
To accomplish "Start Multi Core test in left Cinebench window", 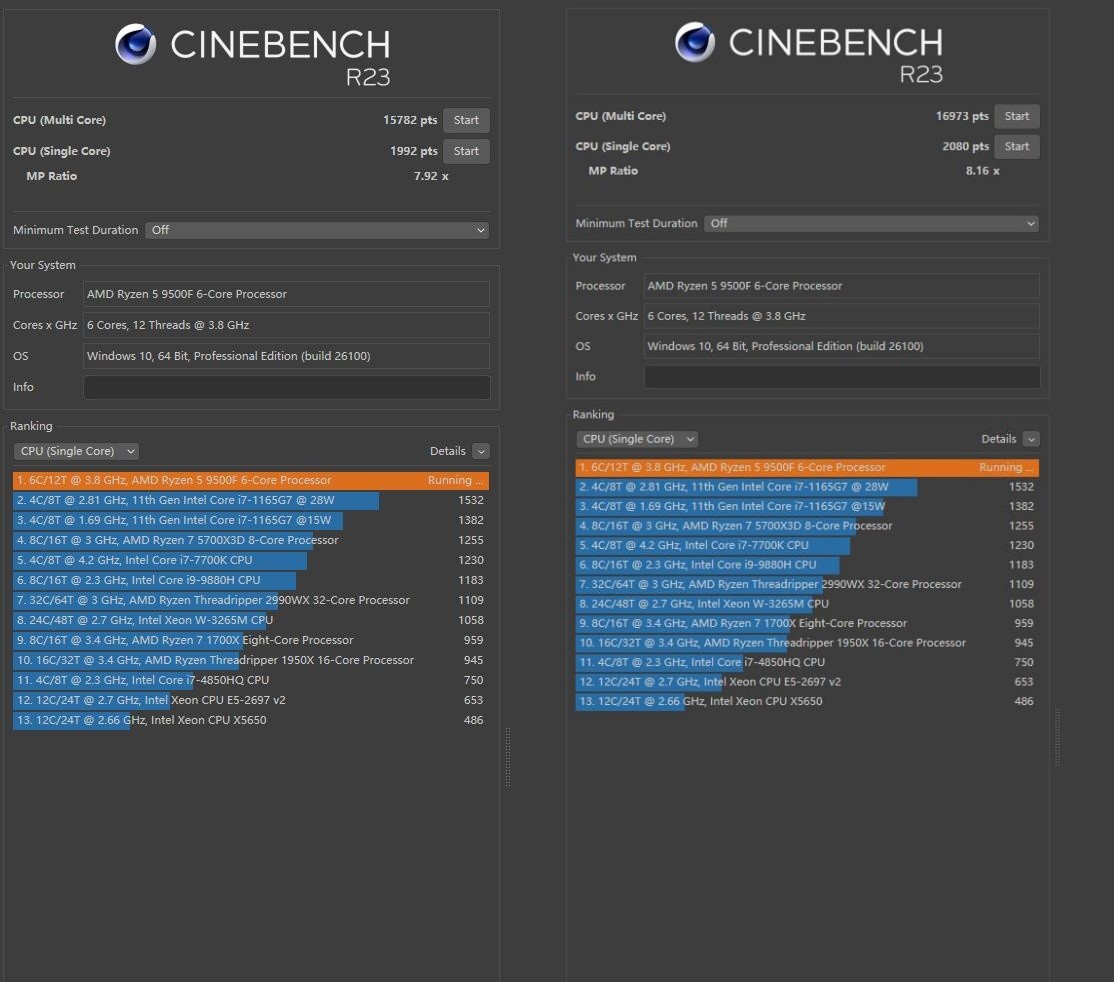I will point(466,120).
